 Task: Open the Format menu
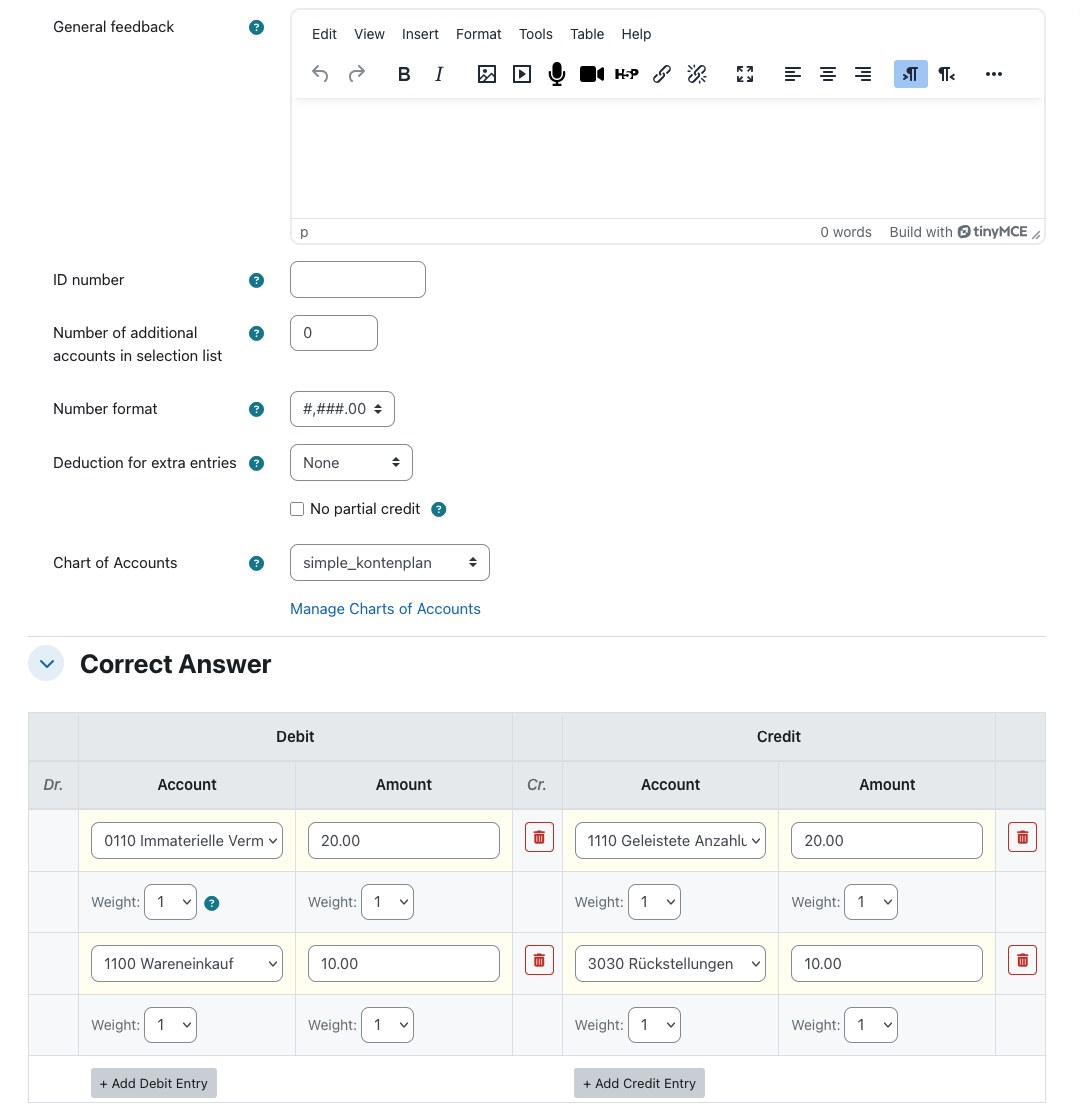pos(478,34)
